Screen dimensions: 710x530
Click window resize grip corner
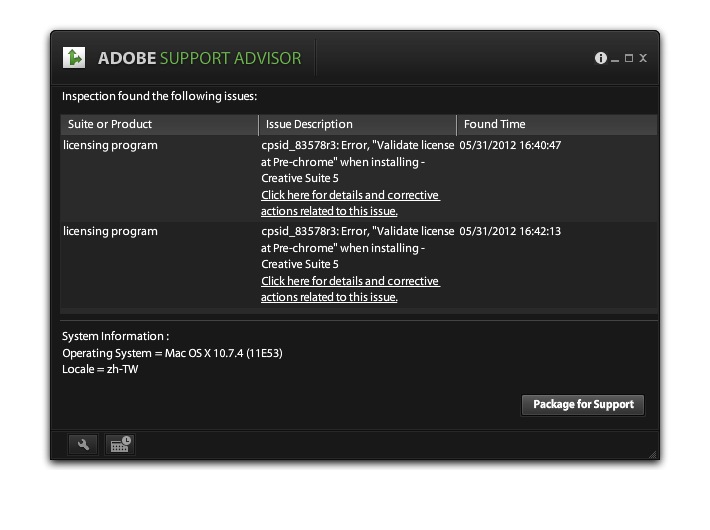[652, 454]
